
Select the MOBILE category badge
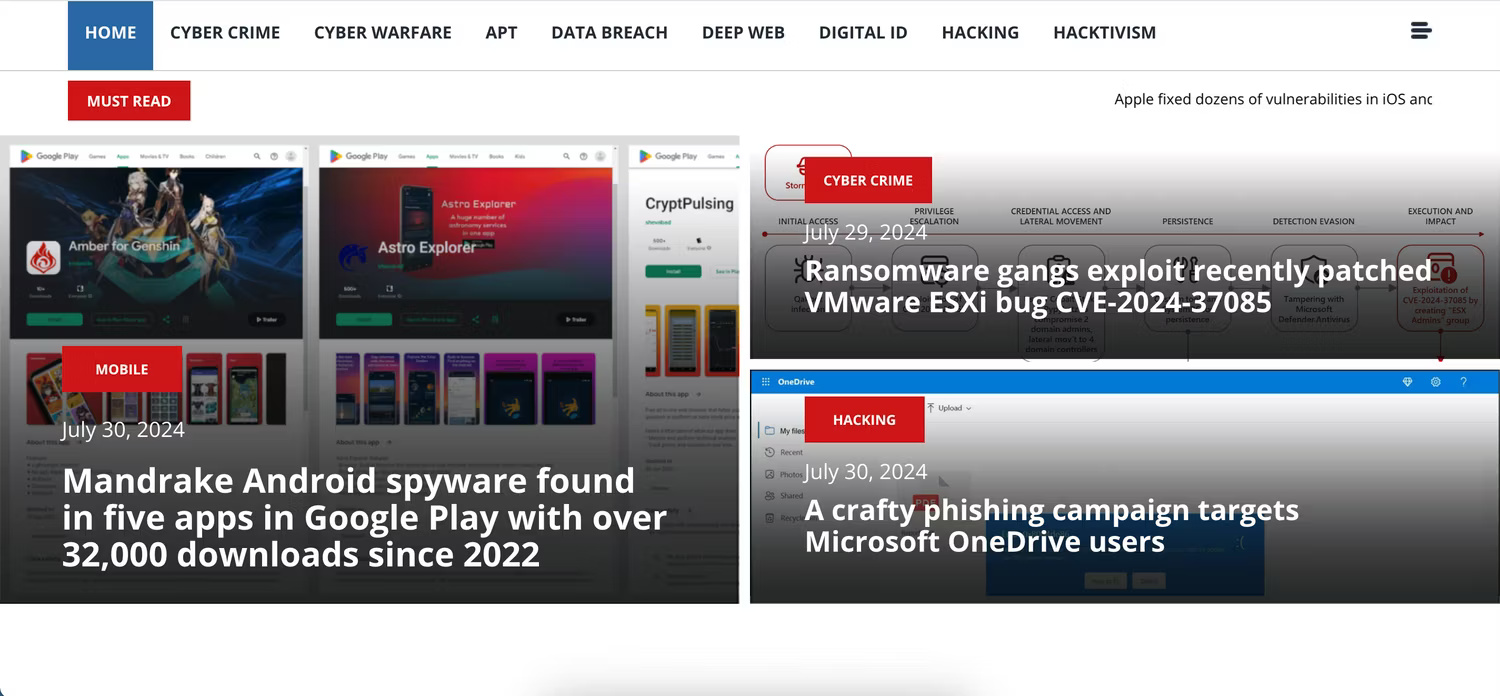(x=121, y=369)
